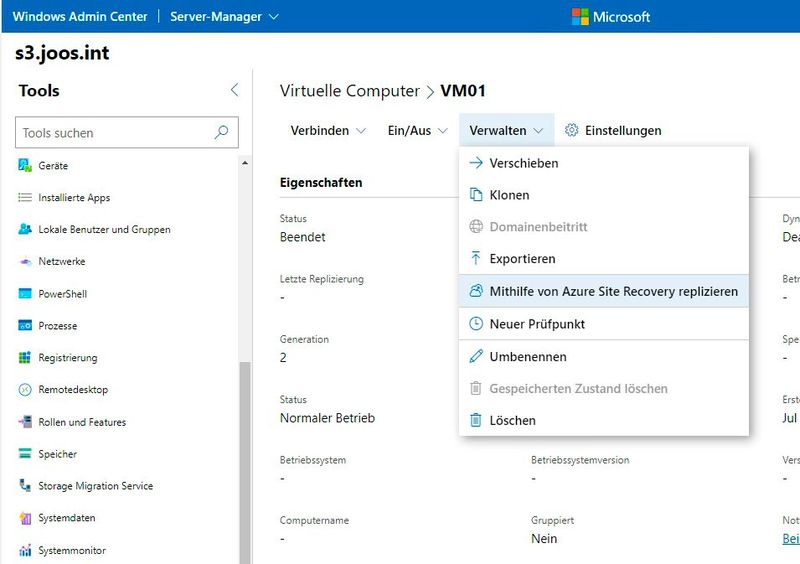This screenshot has width=800, height=564.
Task: Click the Netzwerke icon in sidebar
Action: click(x=25, y=261)
